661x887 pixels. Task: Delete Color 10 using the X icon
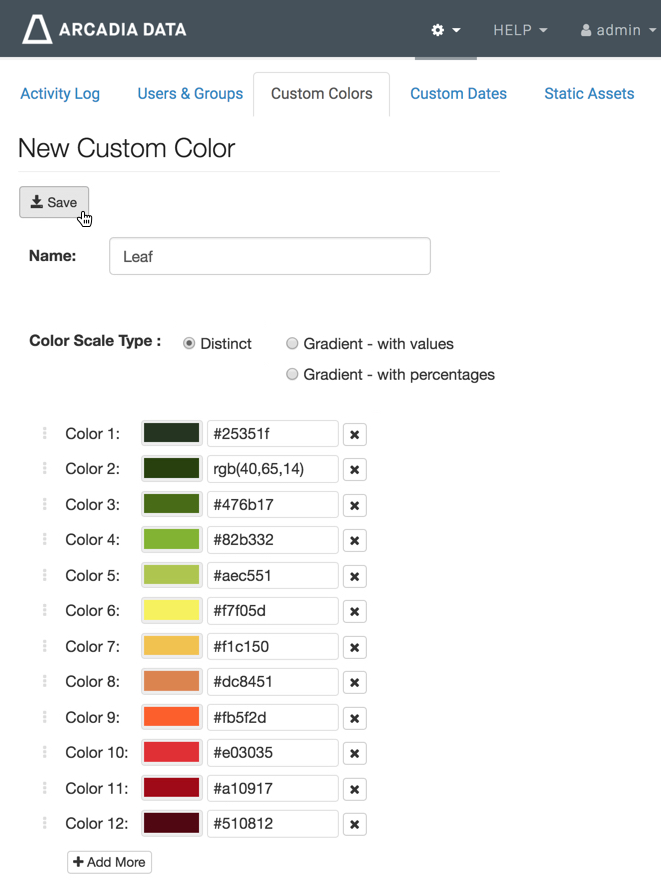(x=354, y=753)
